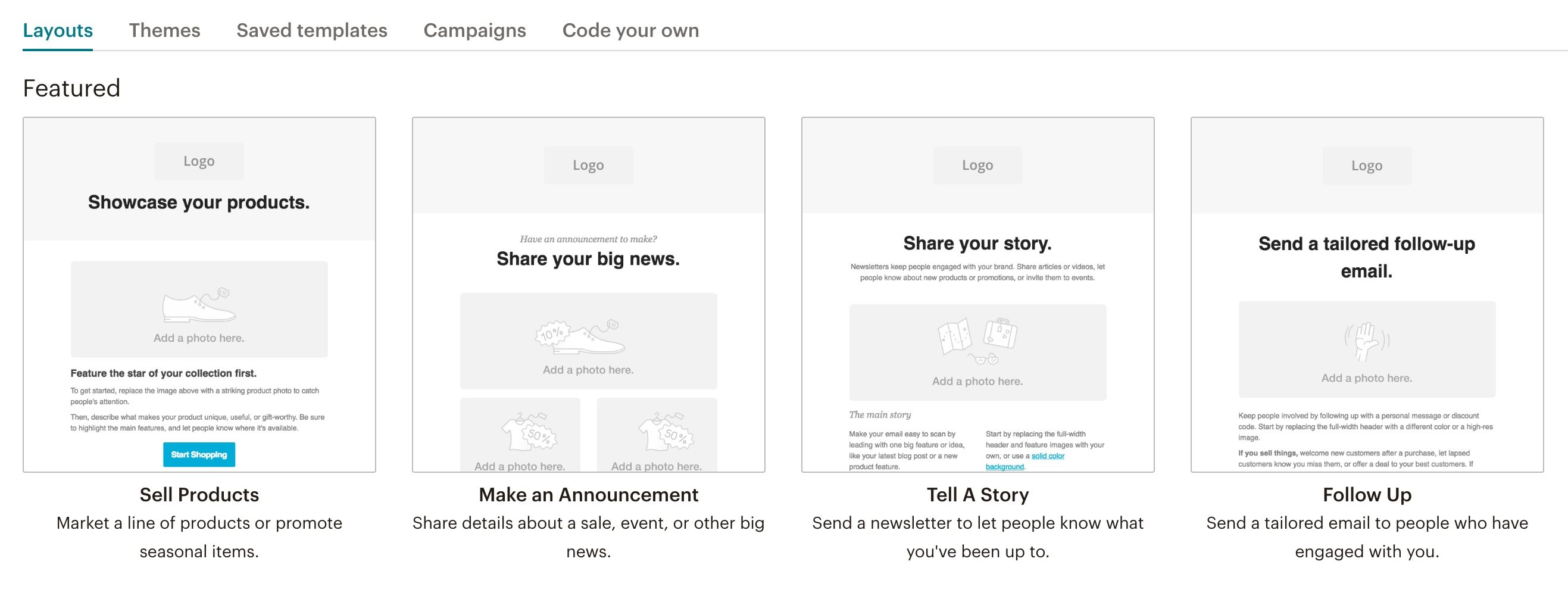Click the shoe icon in Sell Products preview
Image resolution: width=1568 pixels, height=599 pixels.
click(199, 304)
